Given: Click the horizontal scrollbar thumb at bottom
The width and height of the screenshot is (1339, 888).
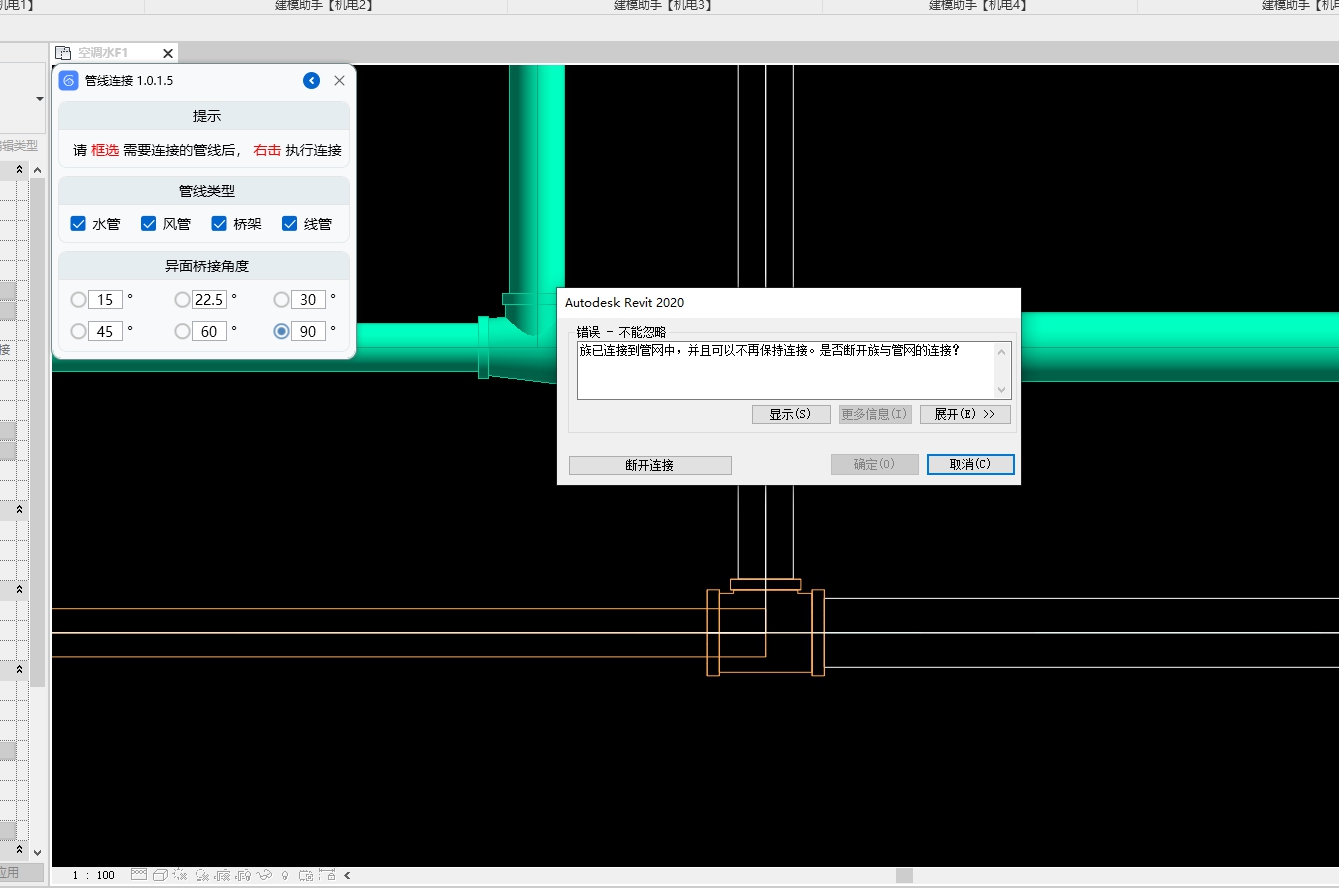Looking at the screenshot, I should tap(904, 875).
